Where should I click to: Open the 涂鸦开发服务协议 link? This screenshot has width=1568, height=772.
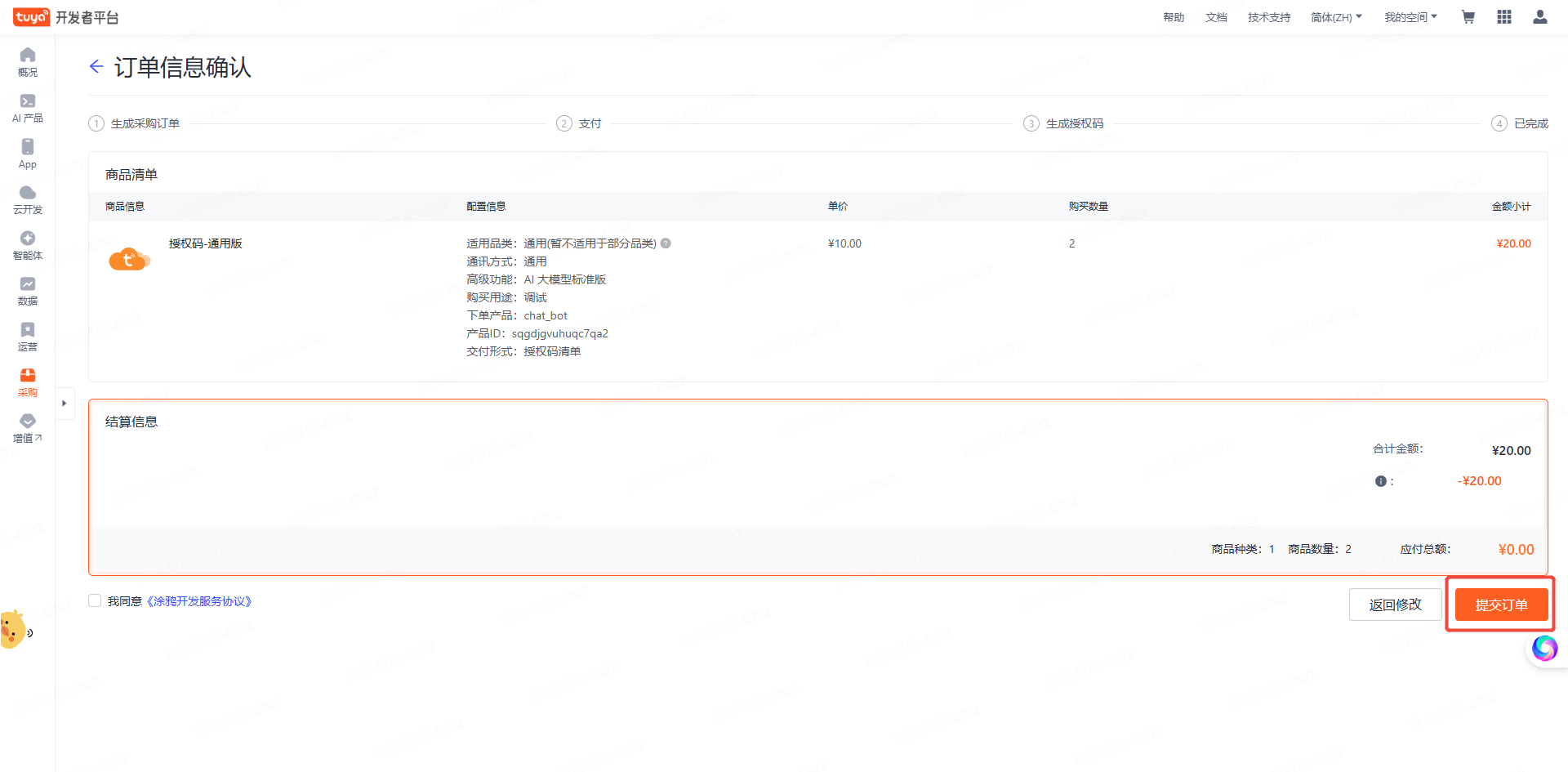click(199, 601)
